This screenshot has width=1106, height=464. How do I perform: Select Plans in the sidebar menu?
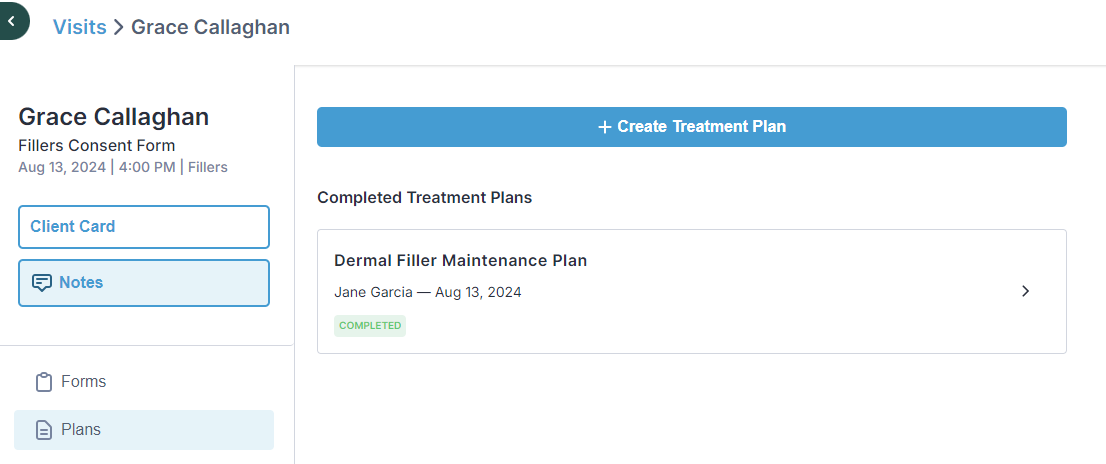(x=144, y=430)
